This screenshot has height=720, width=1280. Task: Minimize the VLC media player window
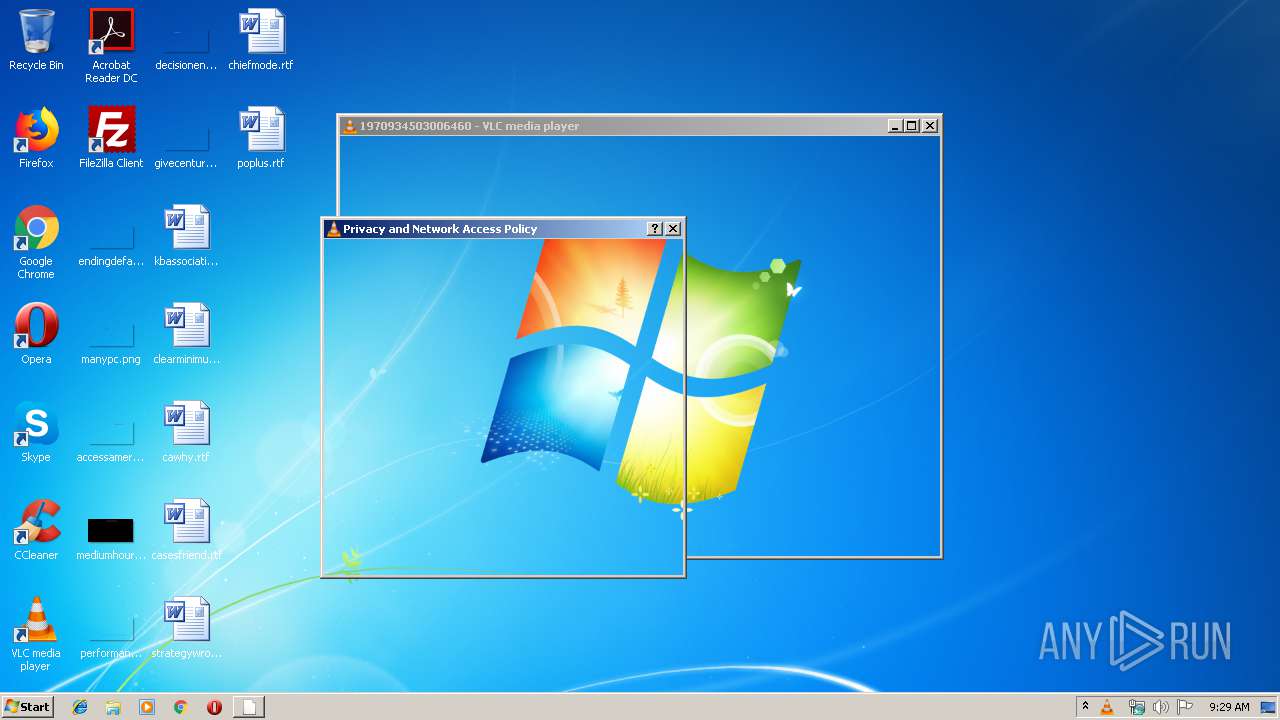pyautogui.click(x=894, y=126)
